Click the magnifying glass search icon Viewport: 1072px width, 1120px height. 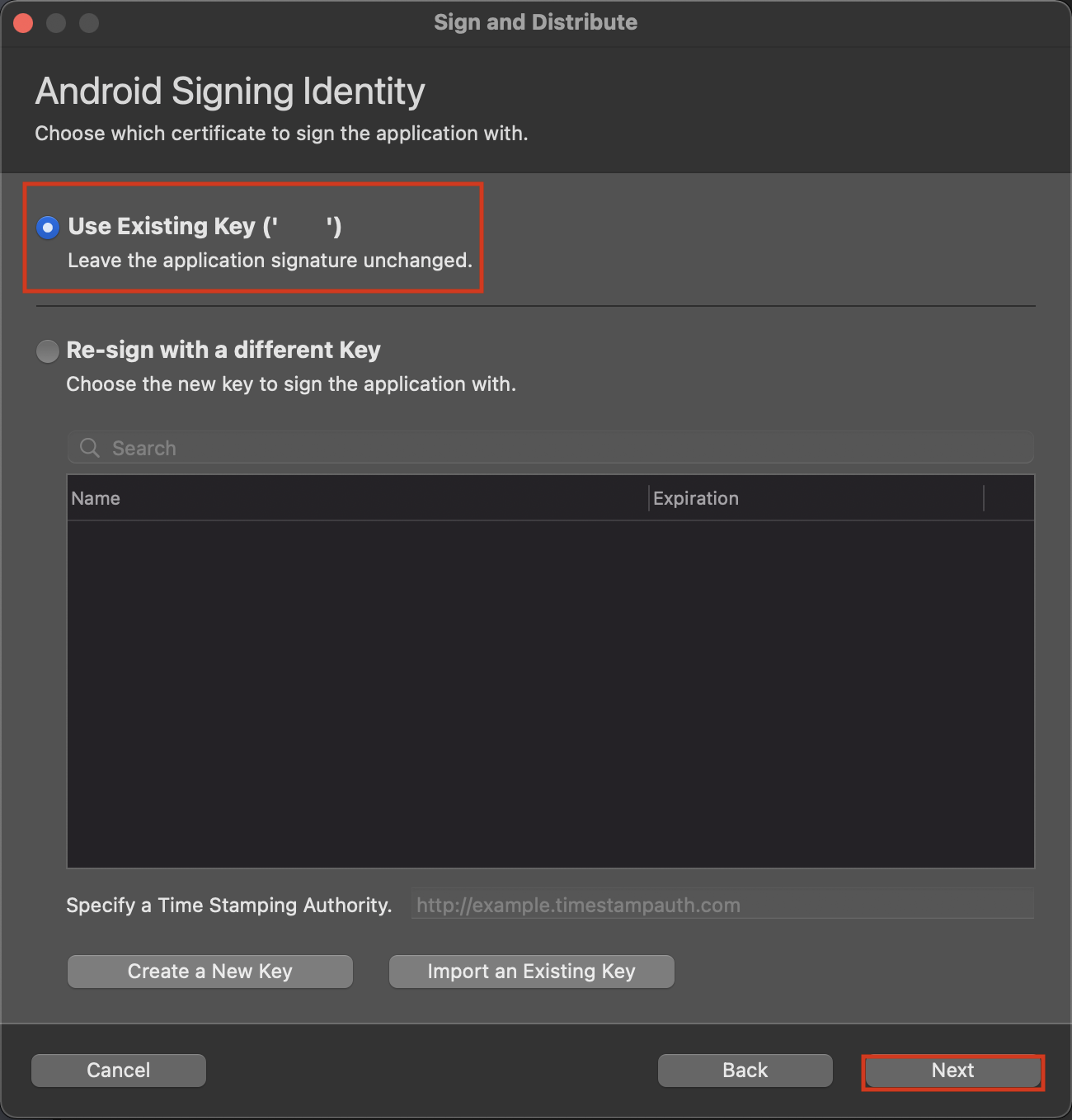click(89, 448)
